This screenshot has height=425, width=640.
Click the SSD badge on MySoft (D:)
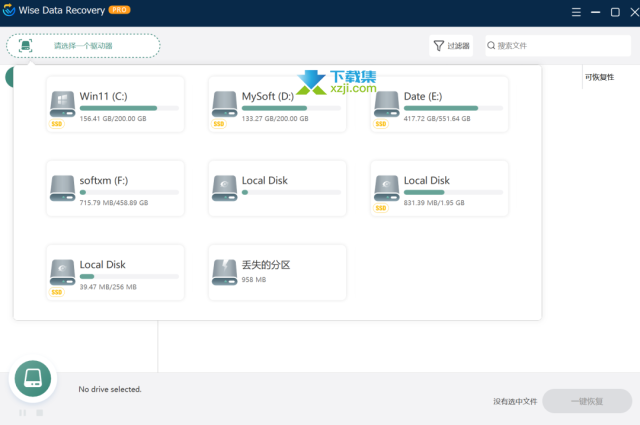pyautogui.click(x=219, y=124)
